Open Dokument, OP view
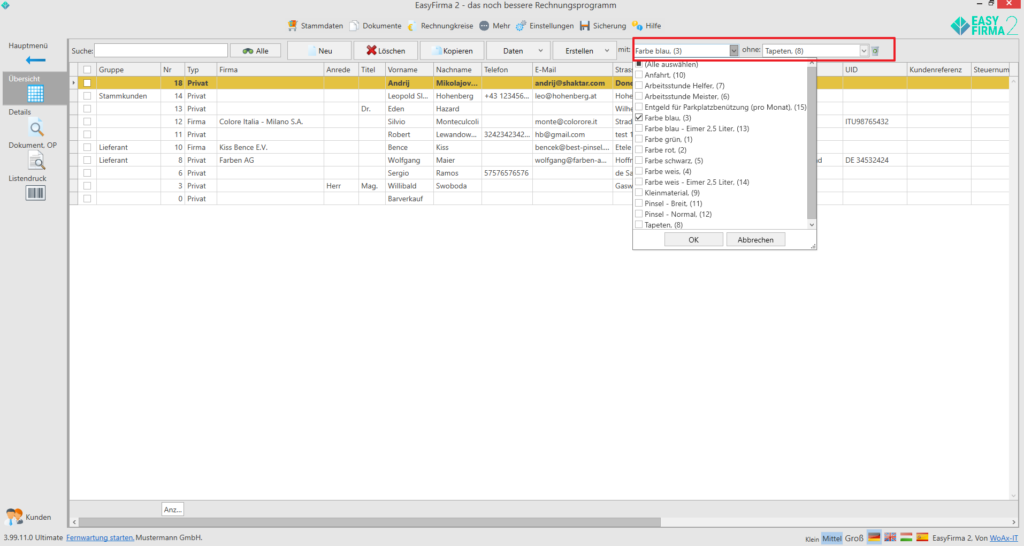Image resolution: width=1024 pixels, height=546 pixels. 37,161
